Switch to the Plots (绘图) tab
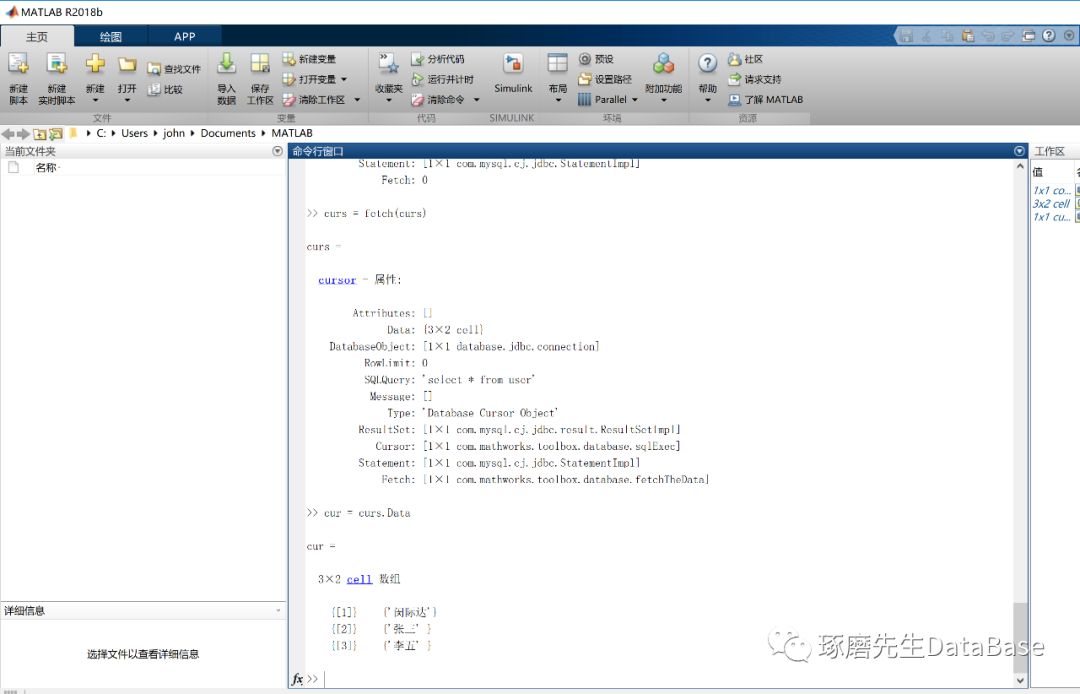Image resolution: width=1080 pixels, height=694 pixels. pos(110,36)
